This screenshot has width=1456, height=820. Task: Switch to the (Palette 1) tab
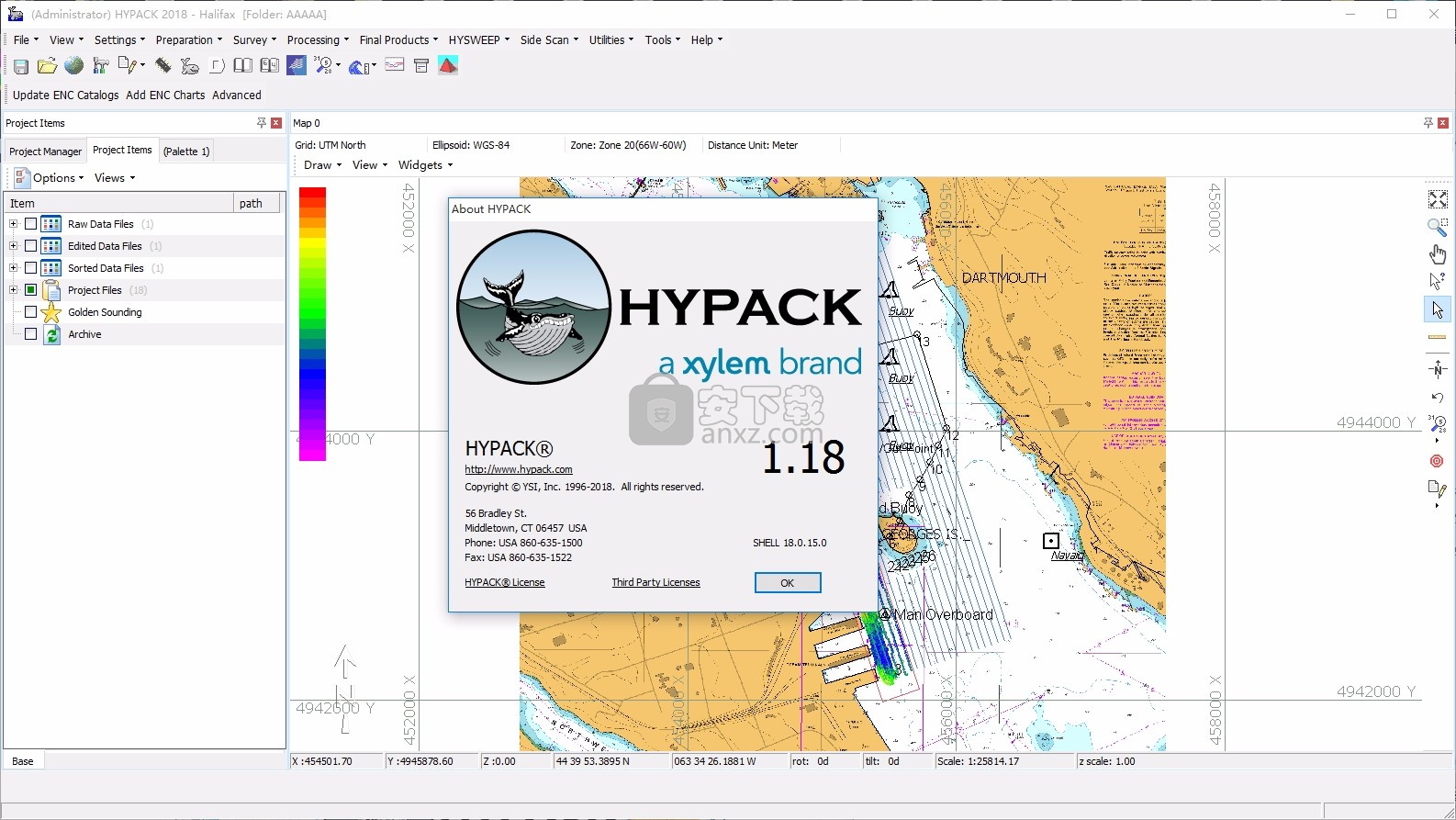(x=186, y=152)
